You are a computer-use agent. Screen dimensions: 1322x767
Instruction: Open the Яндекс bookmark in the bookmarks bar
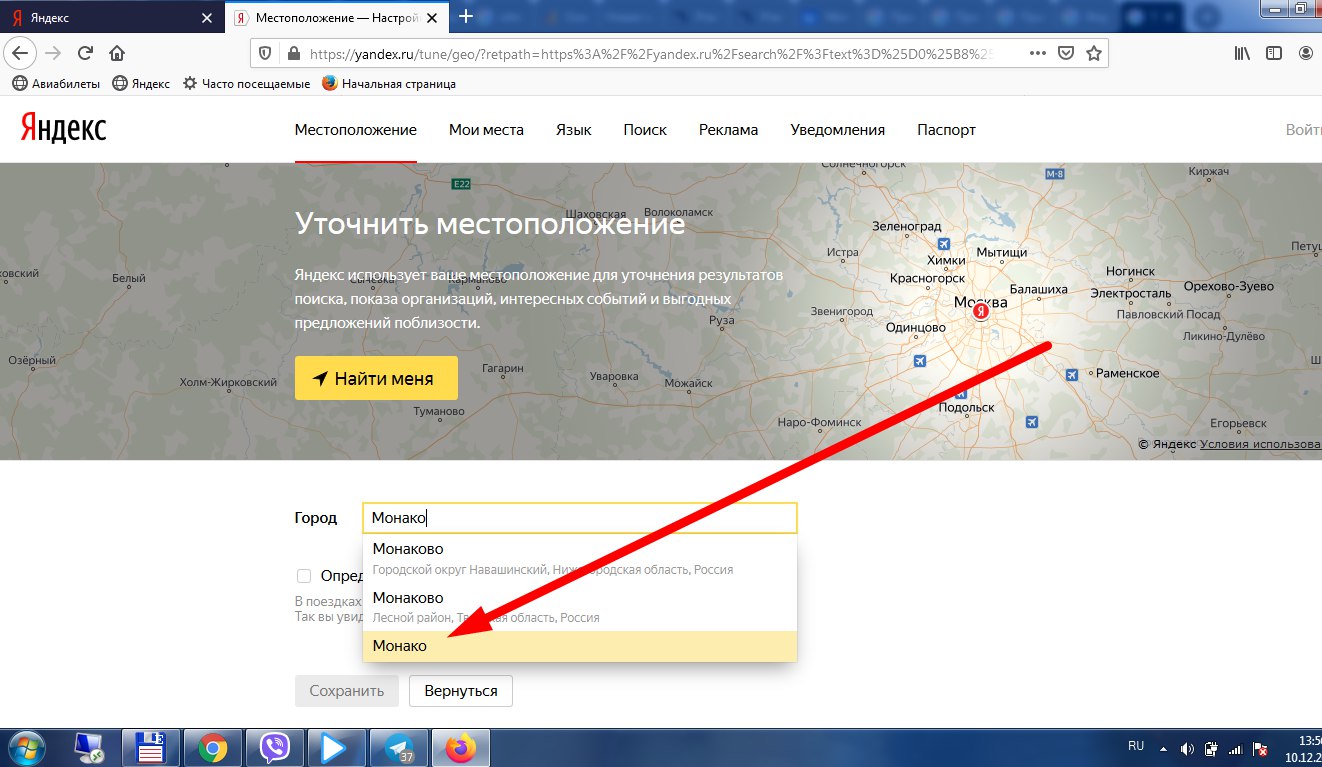(141, 84)
